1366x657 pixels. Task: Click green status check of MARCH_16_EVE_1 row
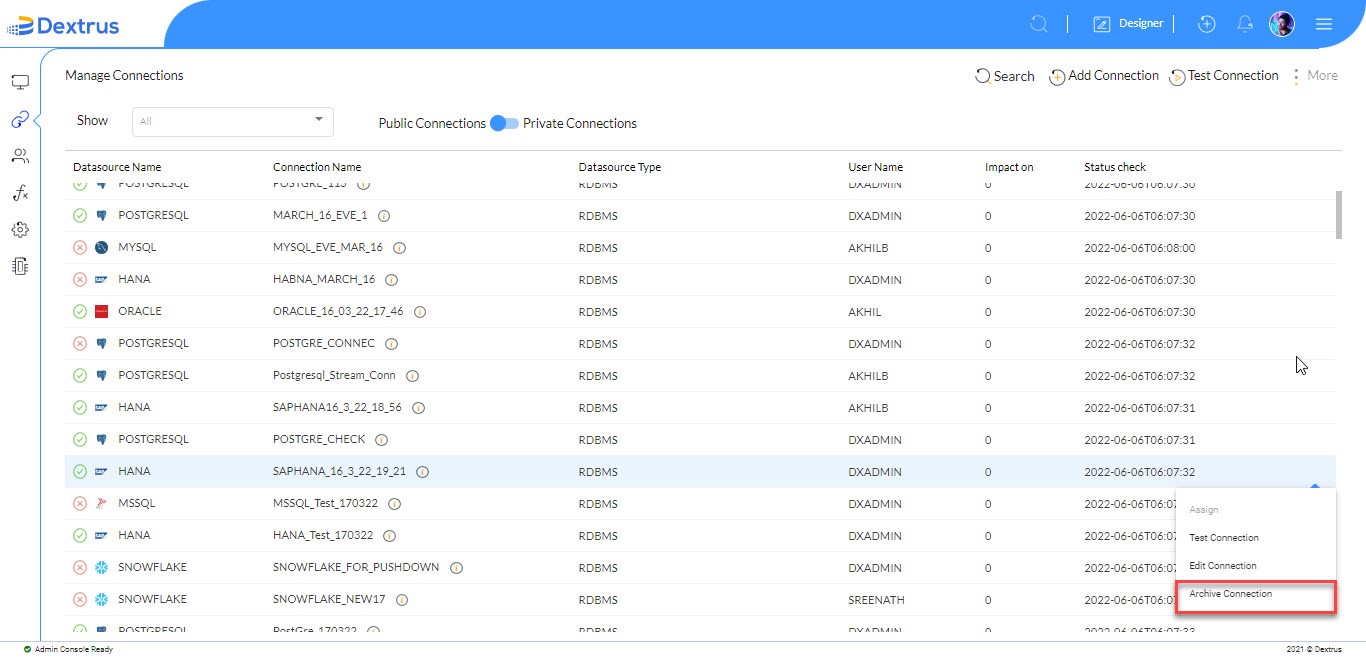(x=80, y=216)
